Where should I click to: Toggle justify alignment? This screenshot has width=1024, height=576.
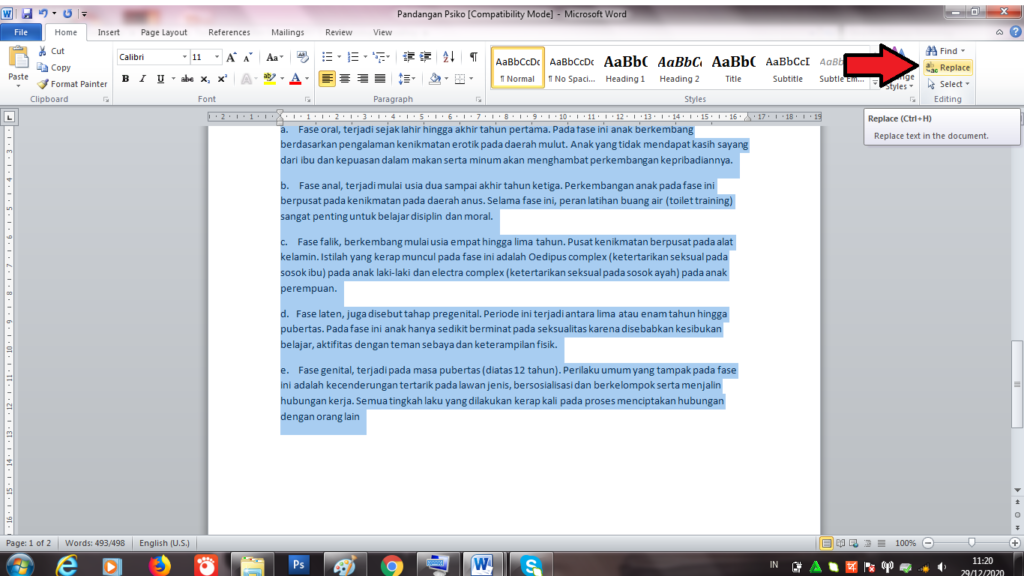click(379, 79)
